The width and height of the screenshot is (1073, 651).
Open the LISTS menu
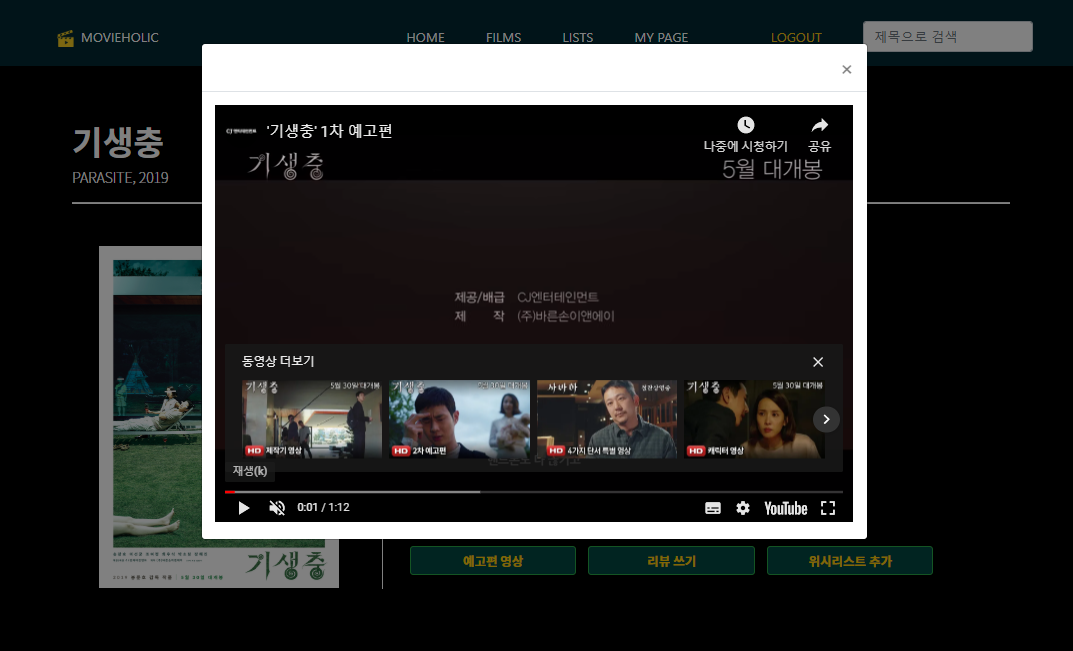pos(578,38)
